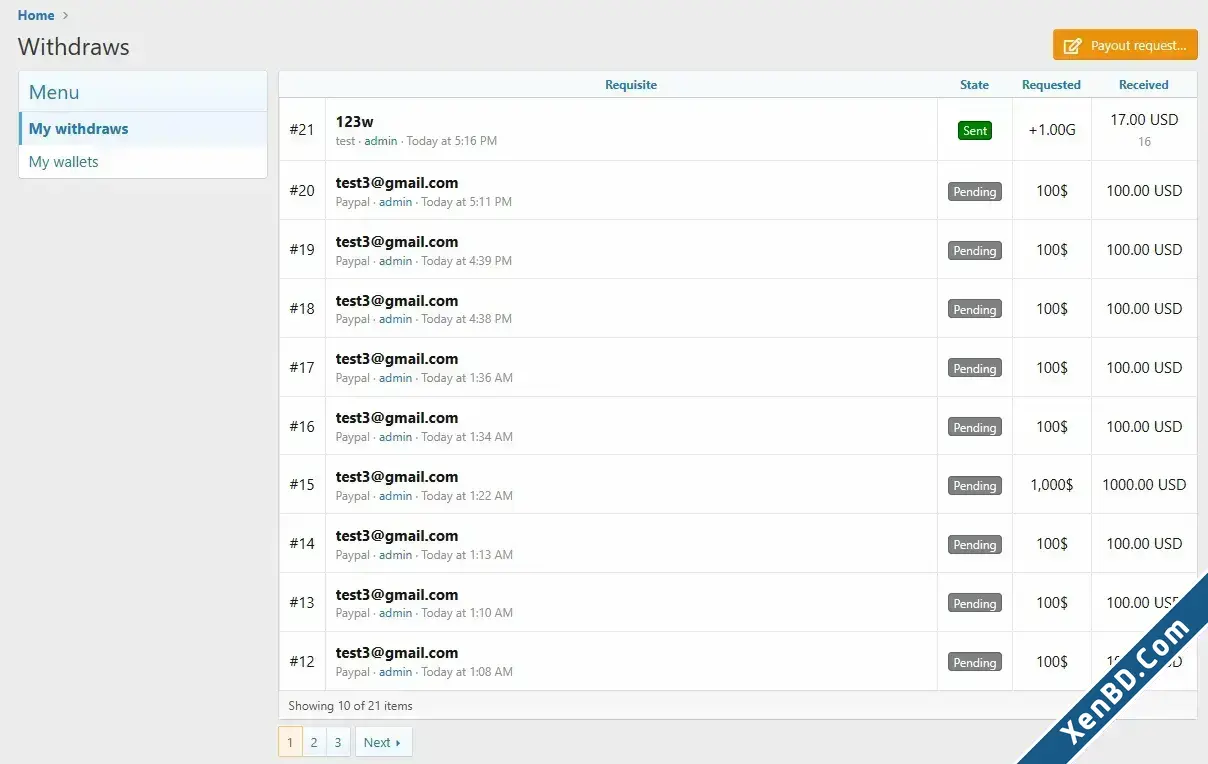Click the Received column header
The image size is (1208, 764).
[x=1144, y=85]
